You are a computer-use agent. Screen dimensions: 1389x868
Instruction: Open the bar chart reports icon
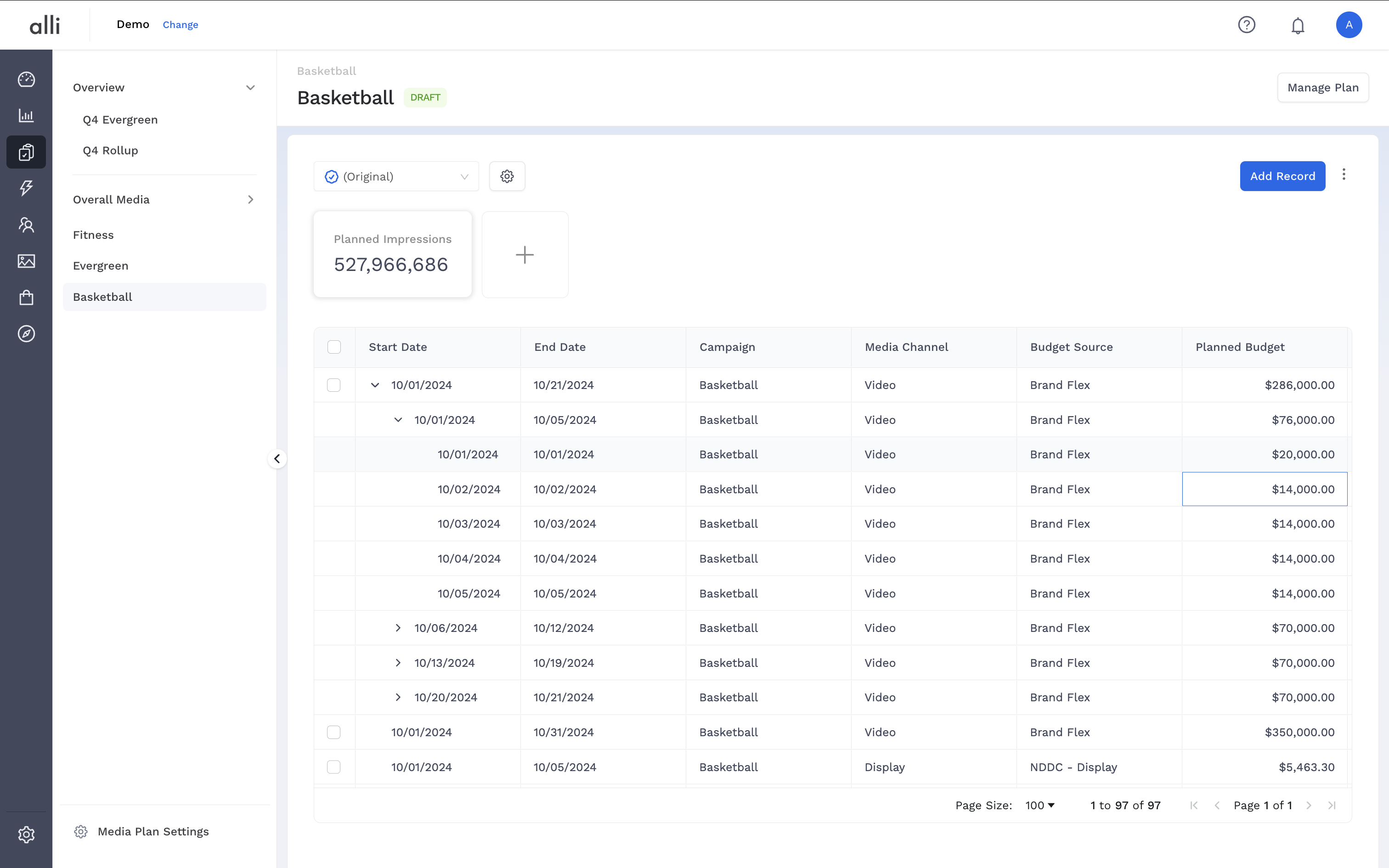click(26, 115)
